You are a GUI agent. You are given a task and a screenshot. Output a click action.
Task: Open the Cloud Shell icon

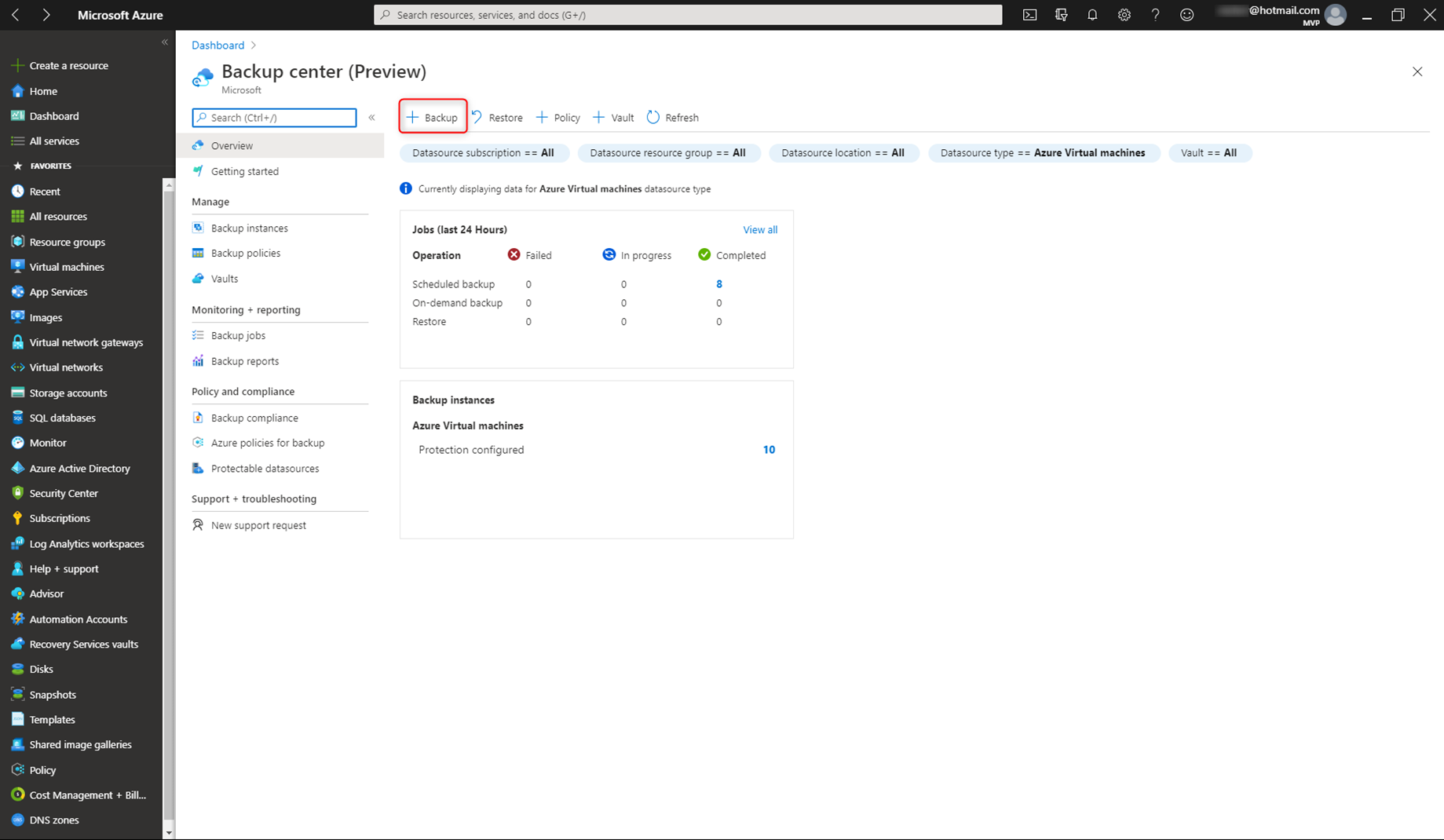click(x=1029, y=15)
